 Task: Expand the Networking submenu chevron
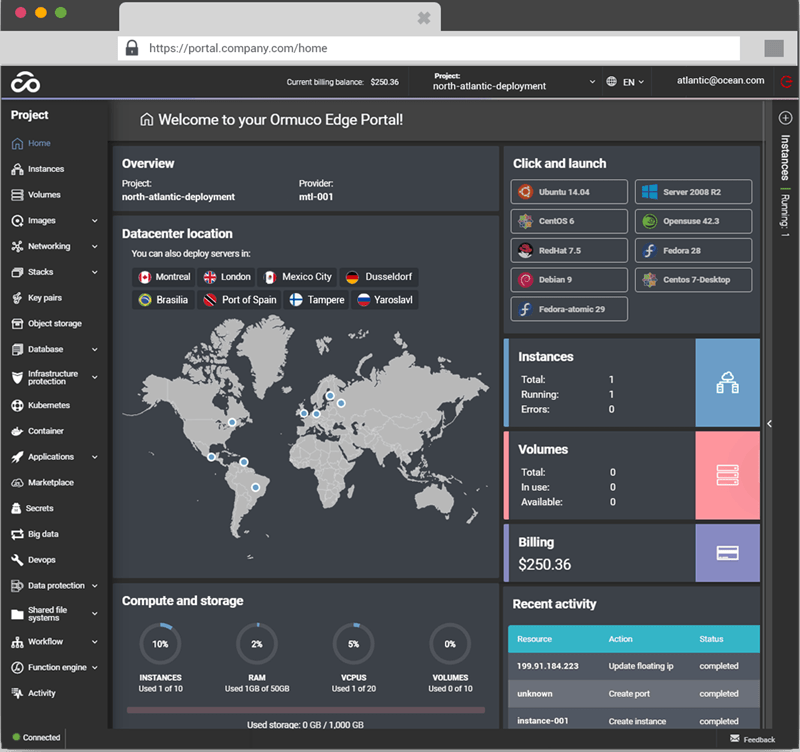click(x=94, y=246)
